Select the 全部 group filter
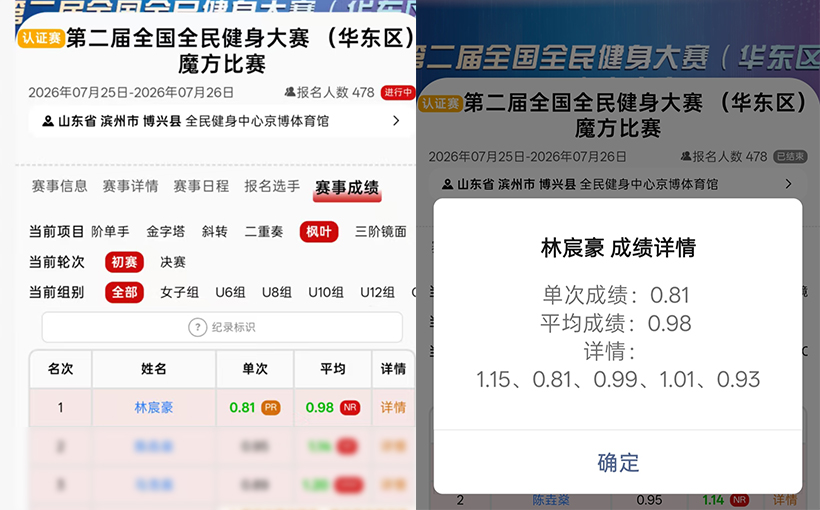 (x=124, y=292)
